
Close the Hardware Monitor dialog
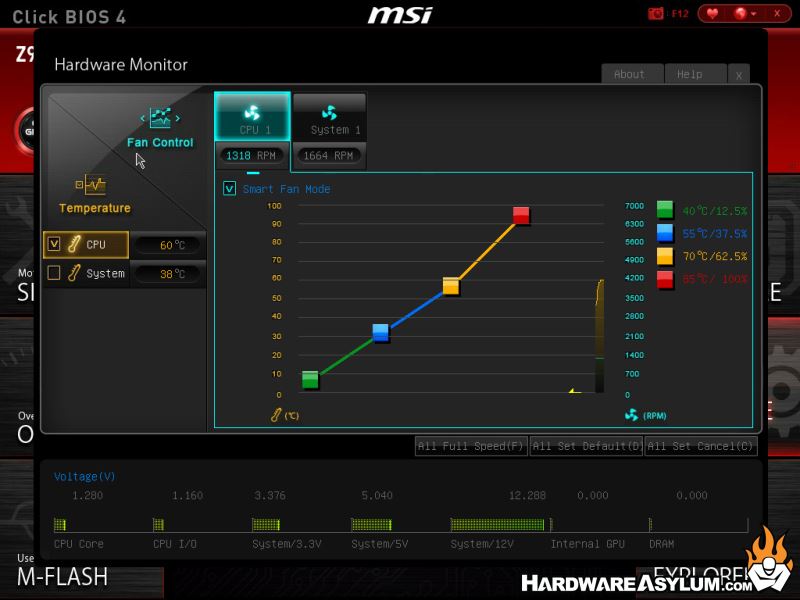[x=739, y=75]
